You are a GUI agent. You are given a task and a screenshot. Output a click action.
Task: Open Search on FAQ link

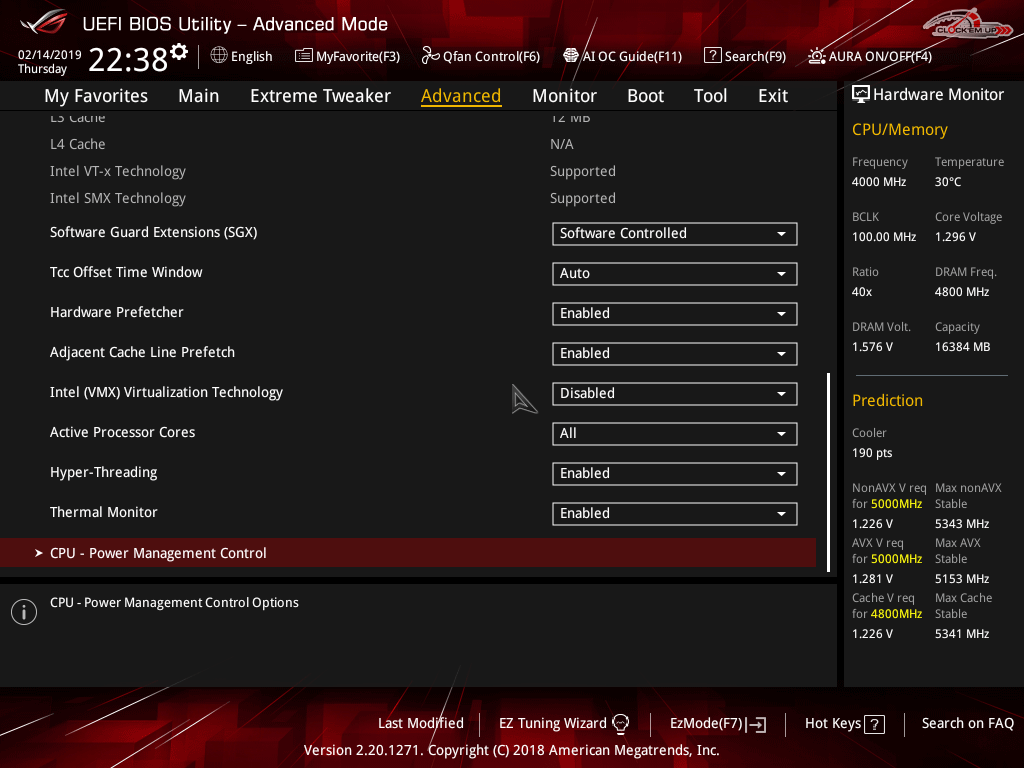(967, 723)
